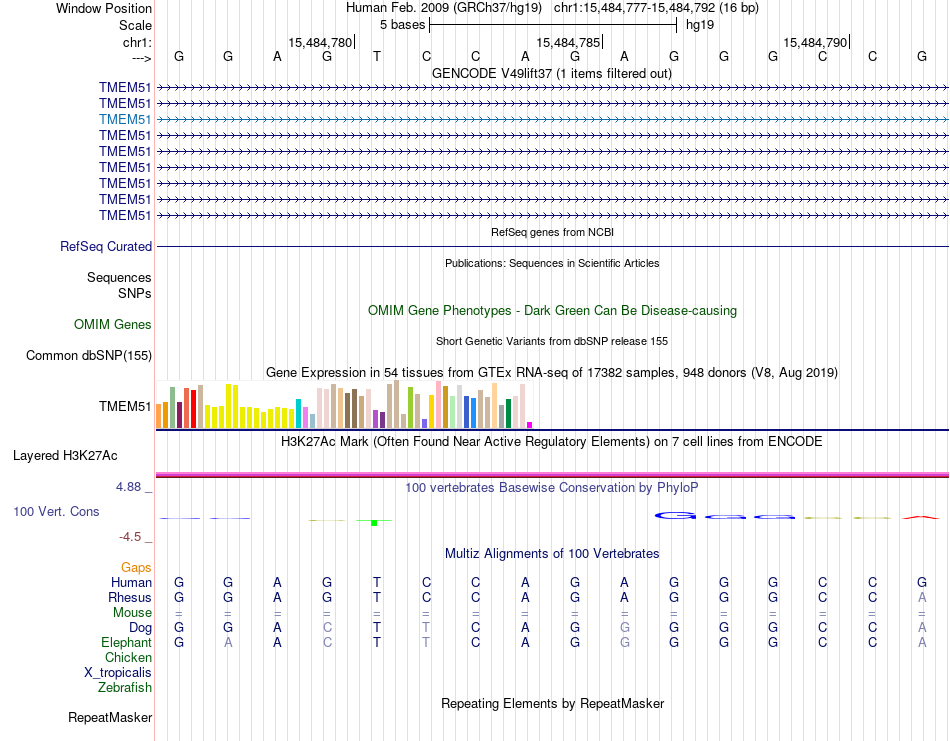950x741 pixels.
Task: Click Publications: Sequences in Scientific Articles title
Action: (x=552, y=263)
